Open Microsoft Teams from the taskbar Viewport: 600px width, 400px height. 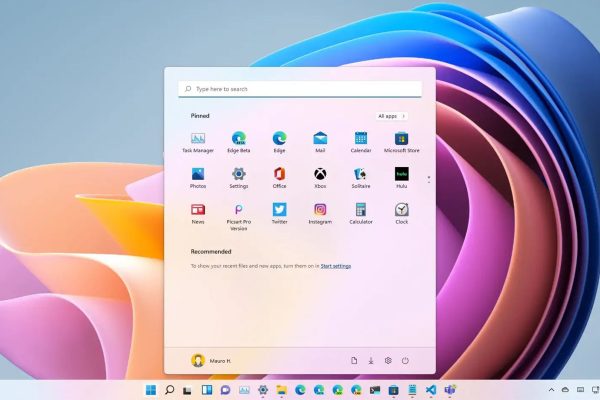[x=450, y=390]
